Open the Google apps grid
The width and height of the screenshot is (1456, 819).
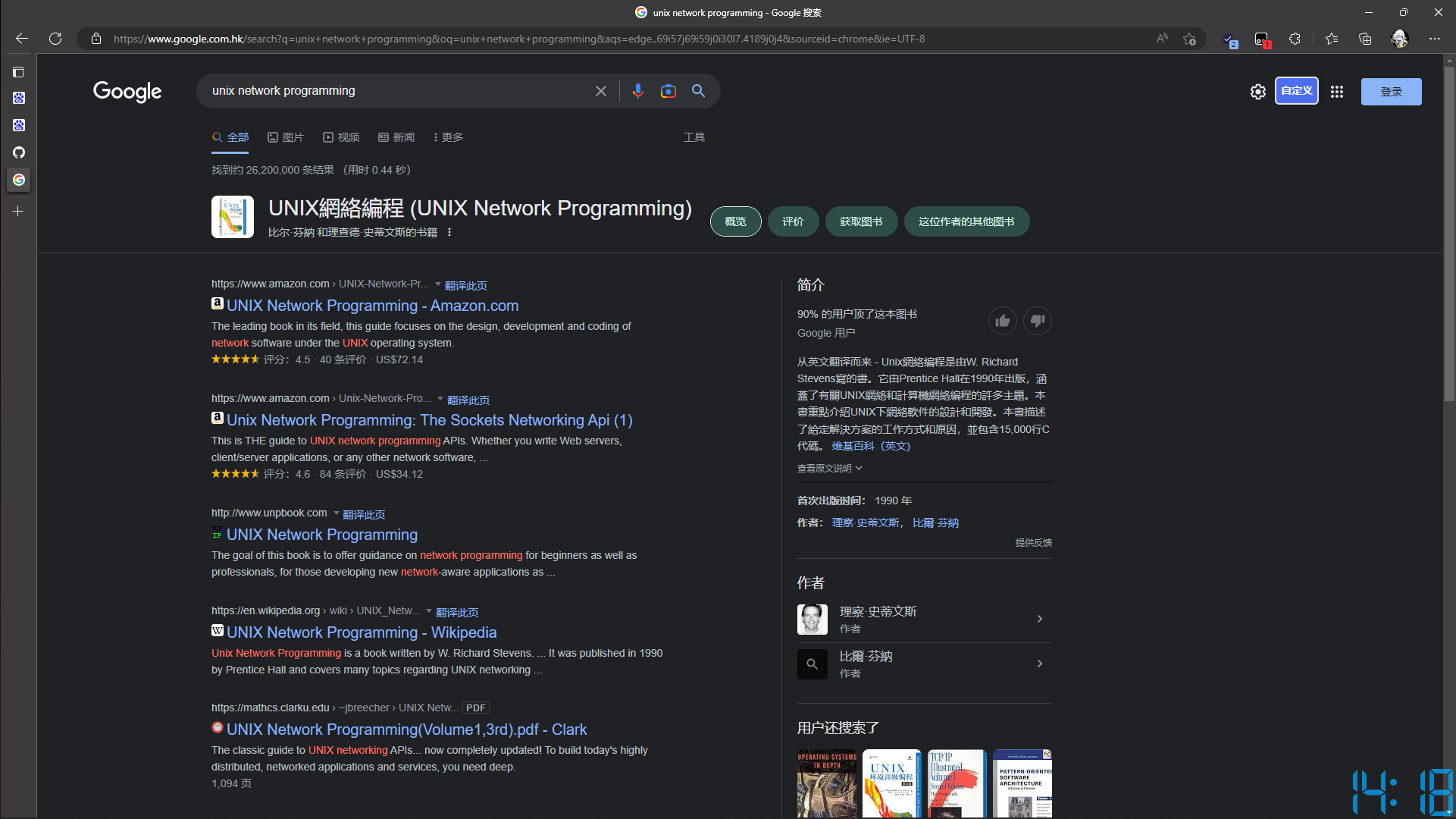point(1336,91)
